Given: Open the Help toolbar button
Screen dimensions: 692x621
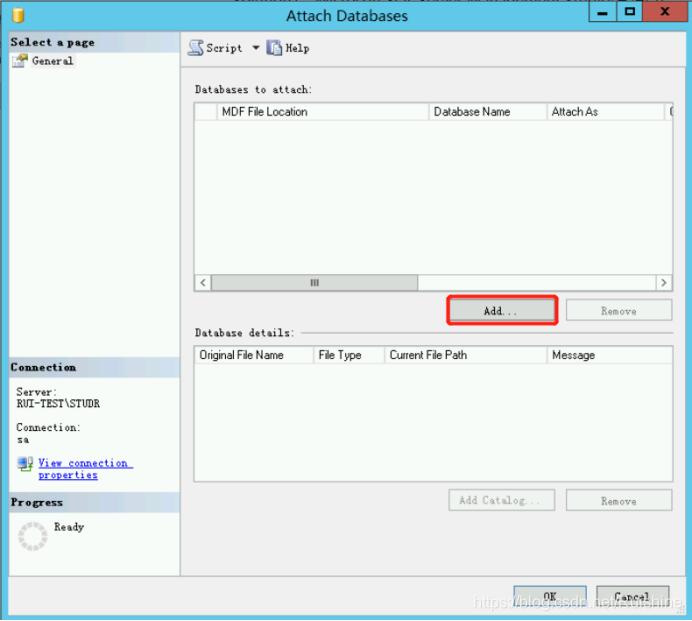Looking at the screenshot, I should tap(288, 48).
